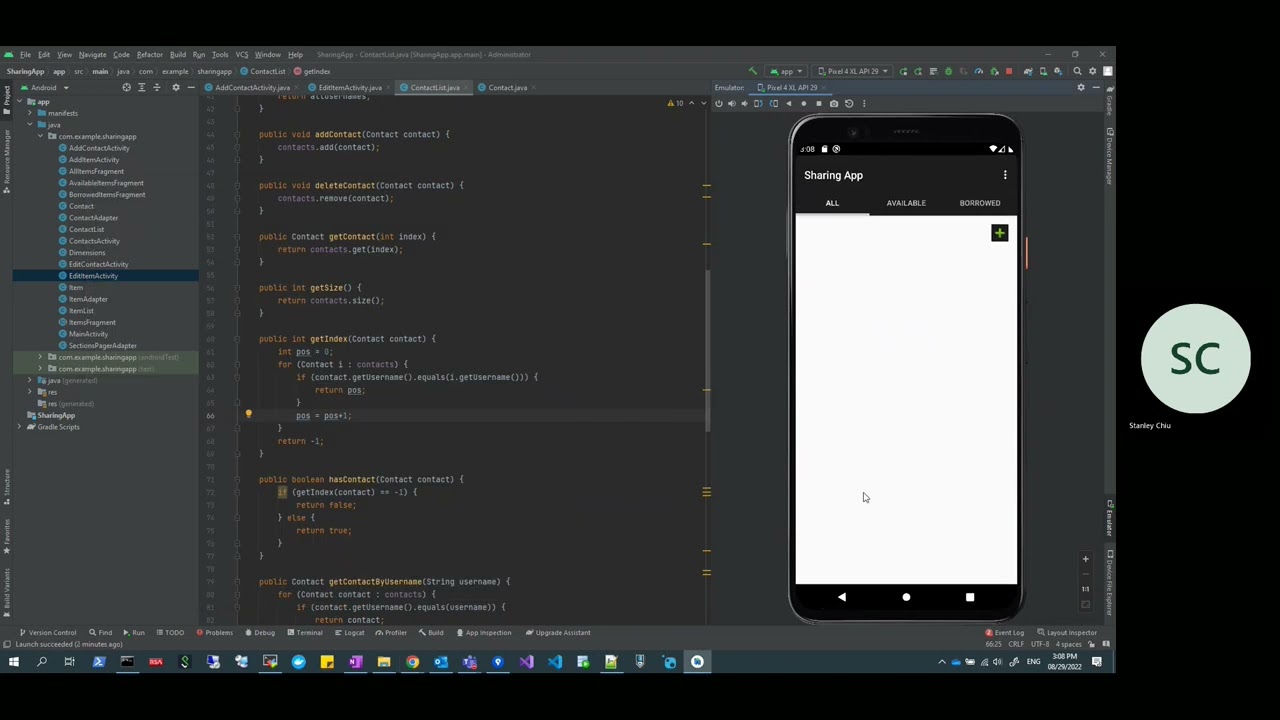Open the Pixel 4 XL API 29 device dropdown
The width and height of the screenshot is (1280, 720).
[x=853, y=71]
